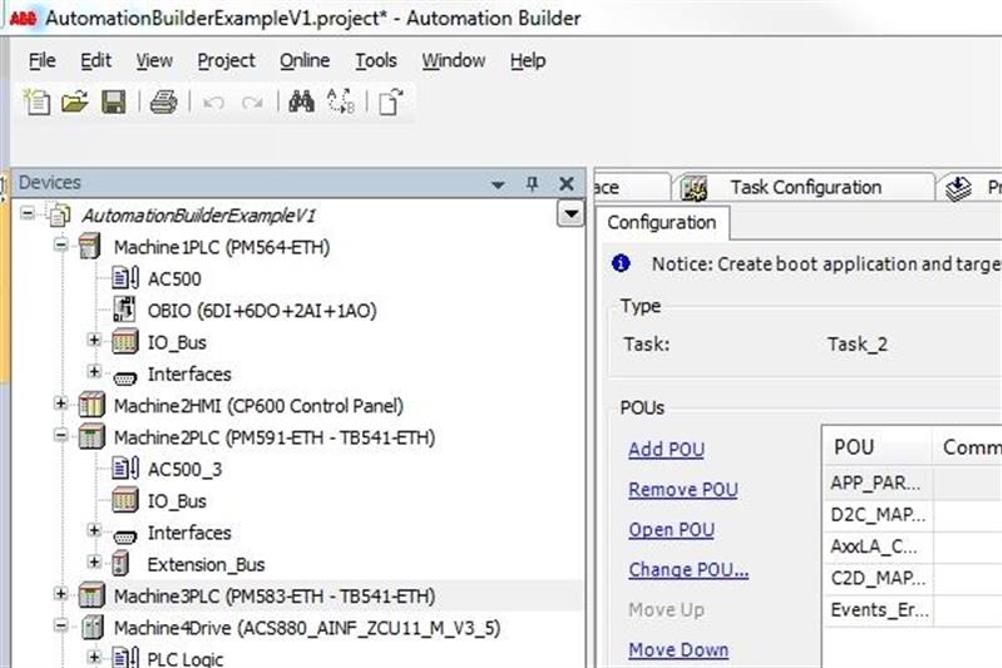The image size is (1002, 668).
Task: Open the Tools menu
Action: [376, 61]
